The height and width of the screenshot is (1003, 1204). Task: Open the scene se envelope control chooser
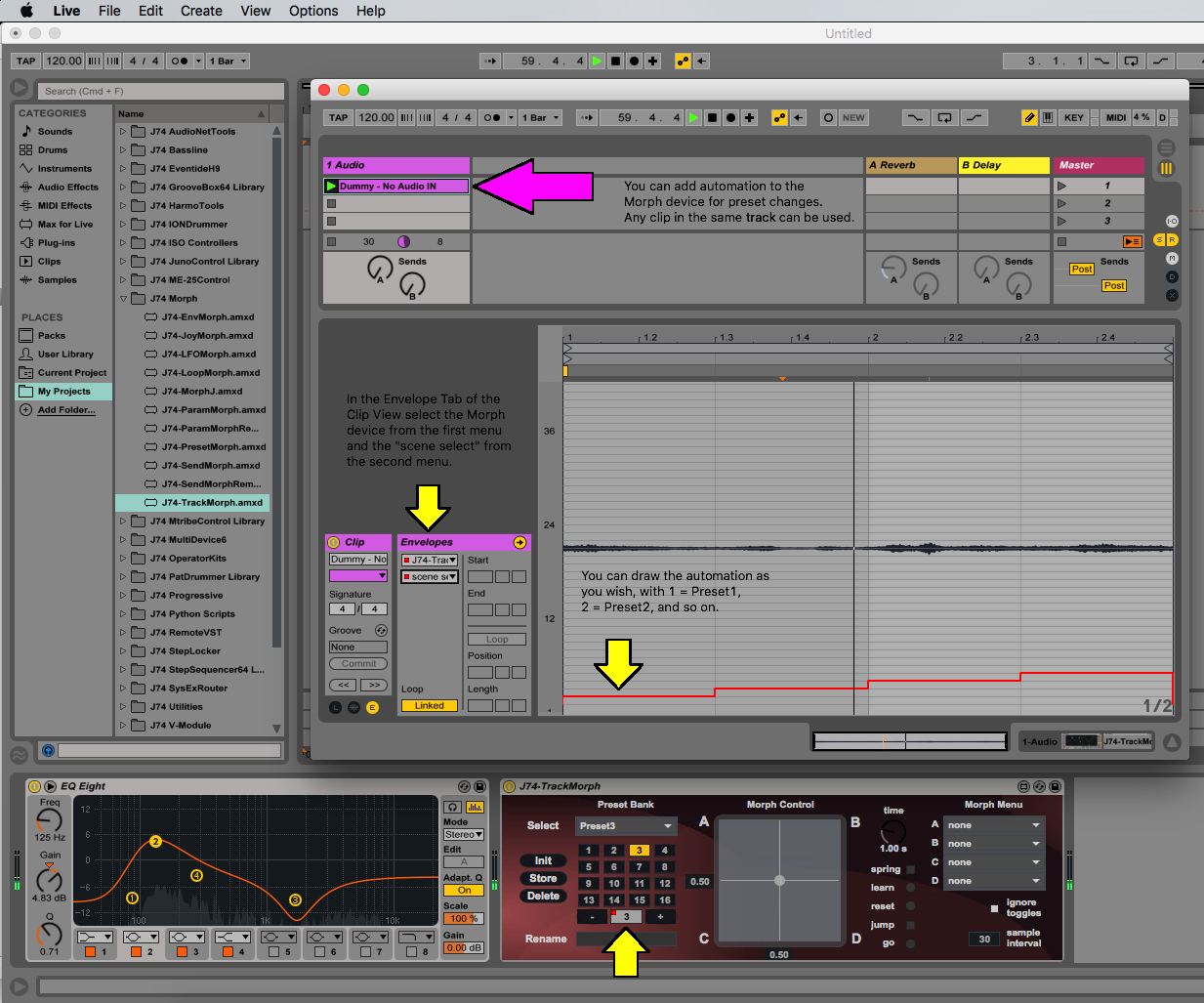(430, 577)
